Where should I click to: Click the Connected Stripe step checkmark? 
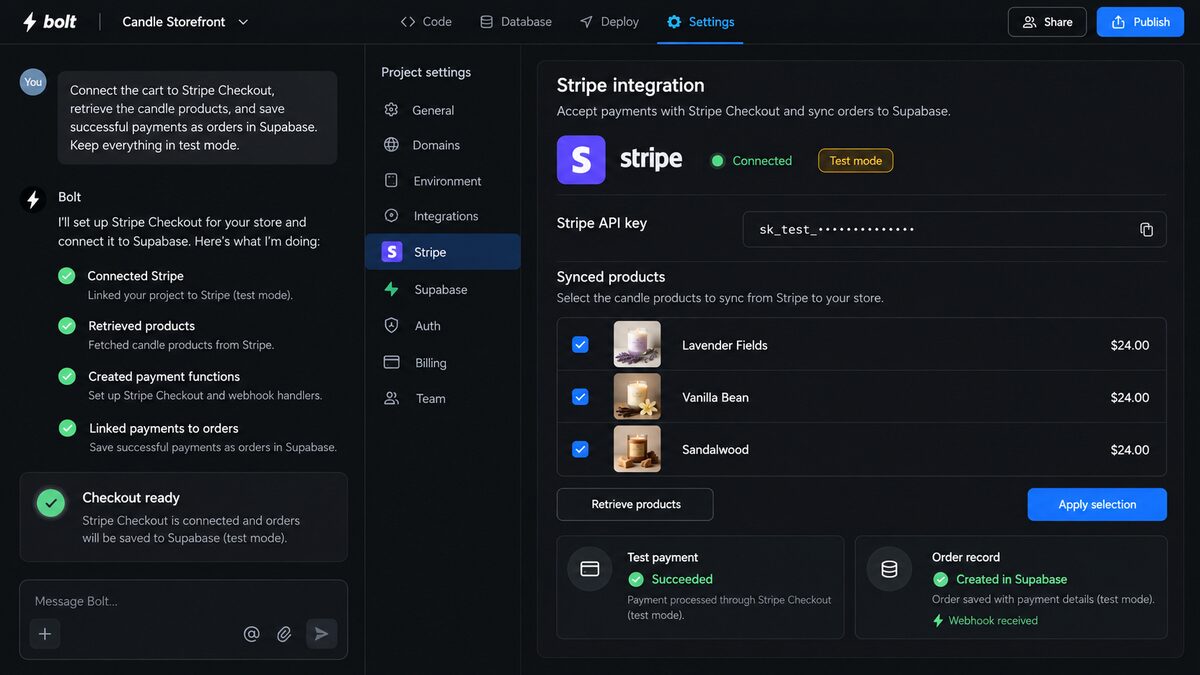[67, 276]
